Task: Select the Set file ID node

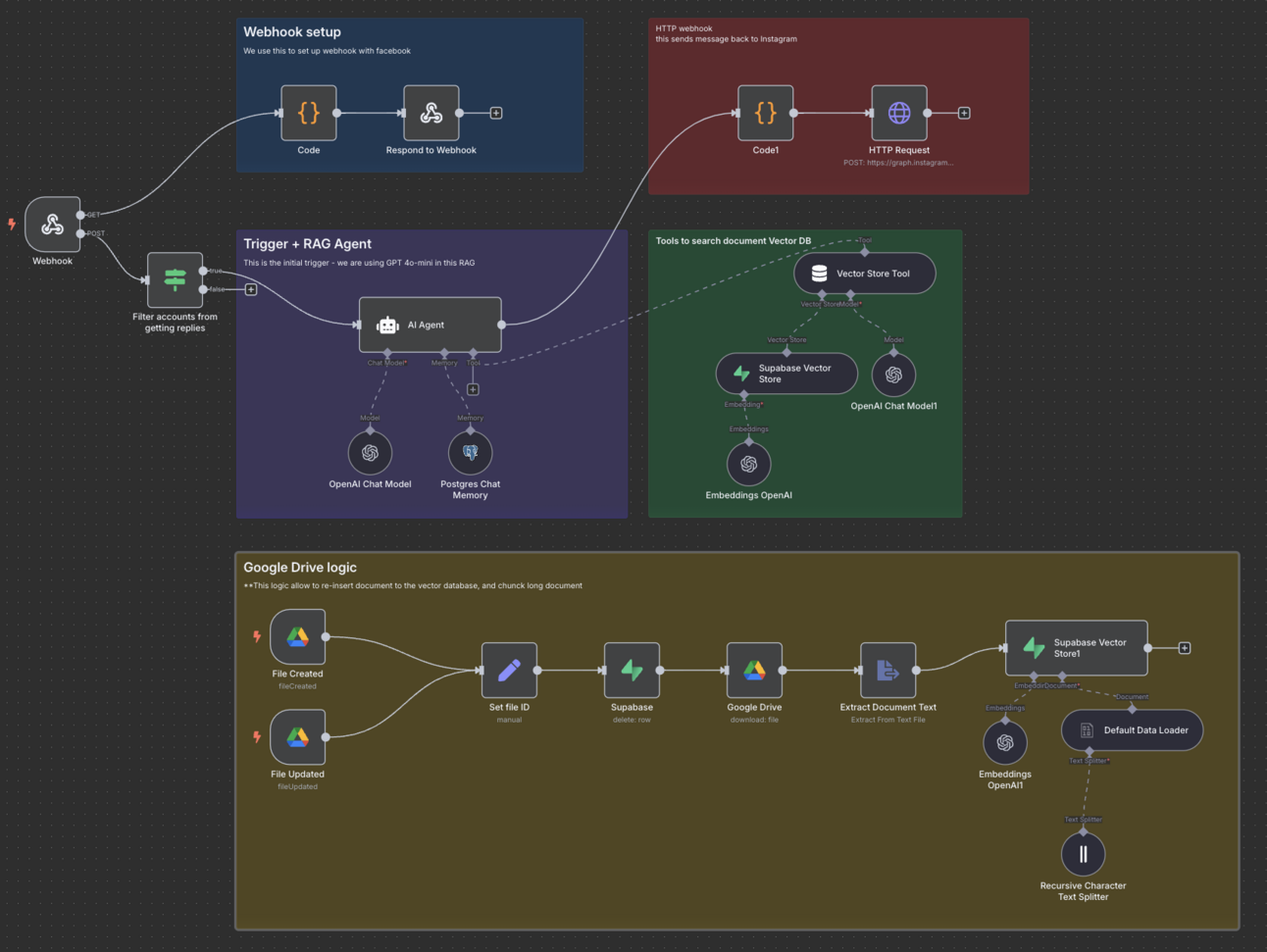Action: 509,672
